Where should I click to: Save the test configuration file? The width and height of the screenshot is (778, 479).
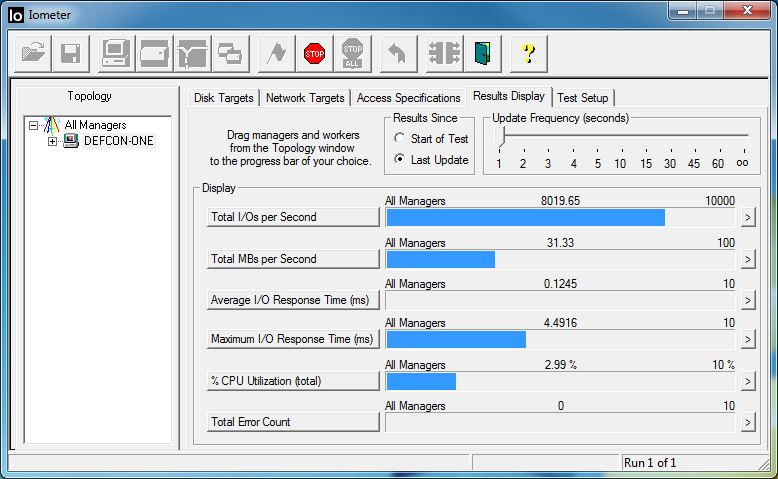[71, 53]
